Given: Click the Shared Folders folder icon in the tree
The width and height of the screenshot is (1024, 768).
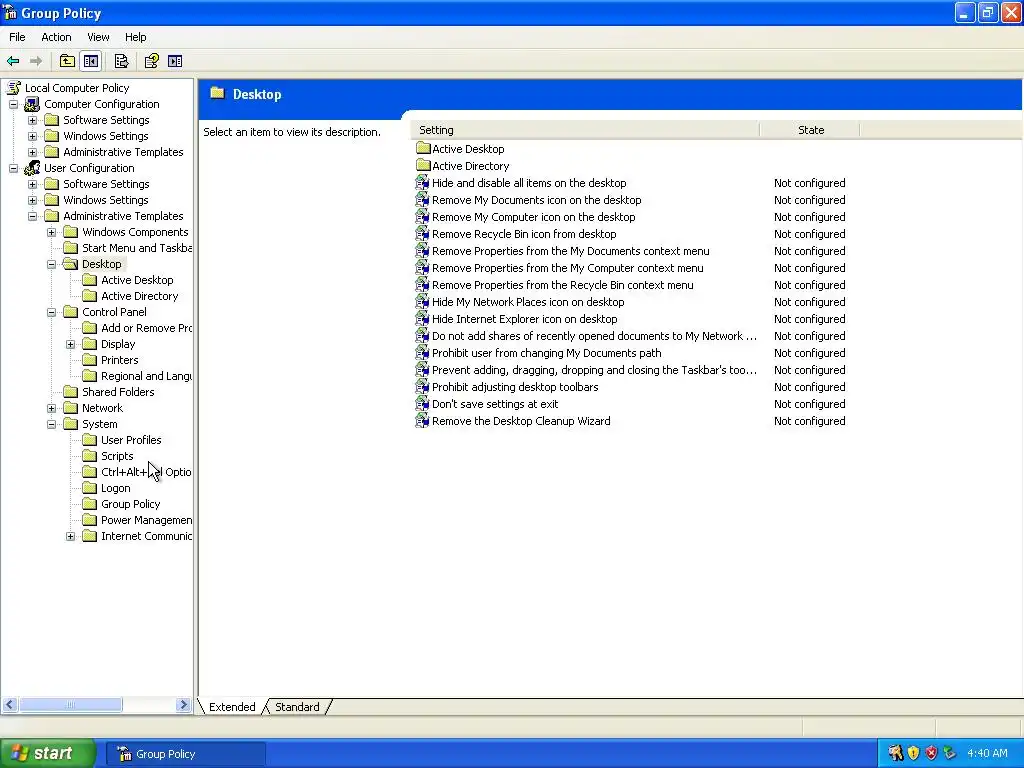Looking at the screenshot, I should pos(71,392).
